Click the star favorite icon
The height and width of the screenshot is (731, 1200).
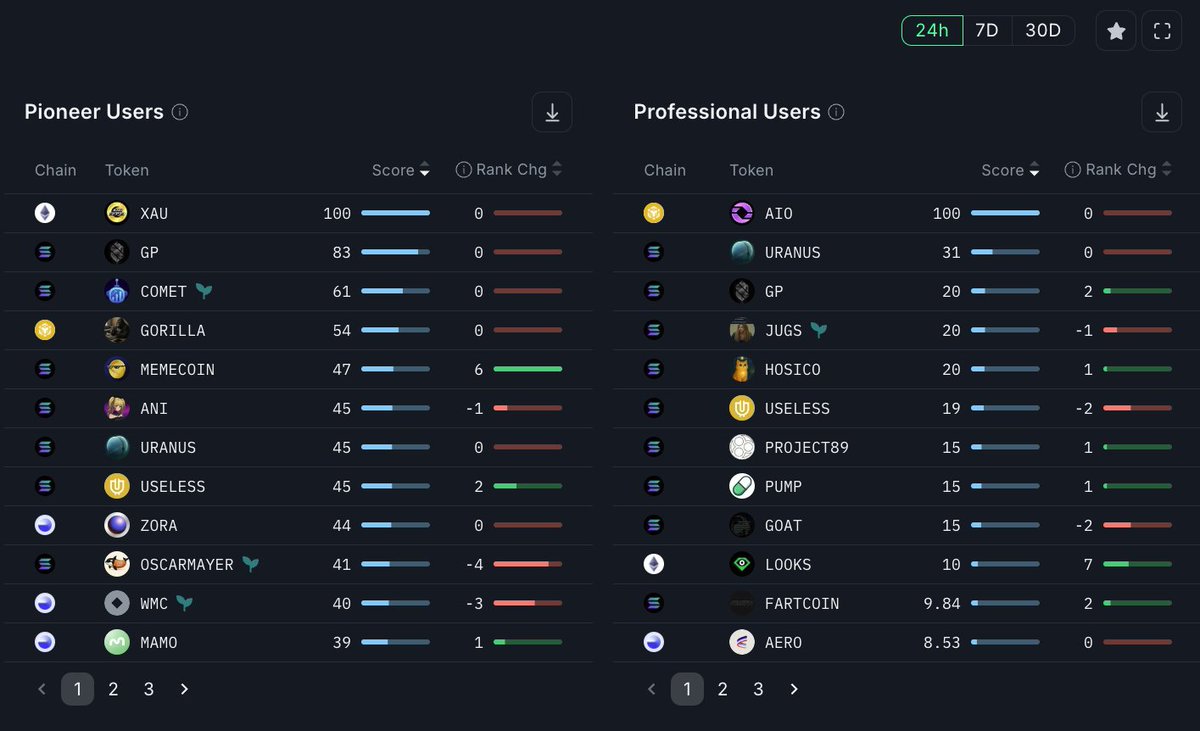1116,31
